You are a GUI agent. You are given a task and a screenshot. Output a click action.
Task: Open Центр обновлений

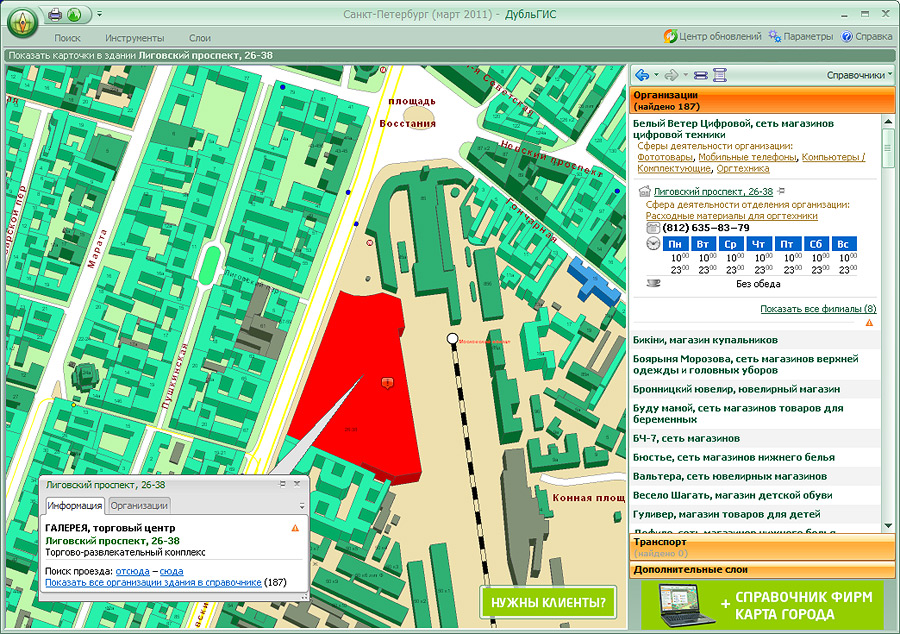pyautogui.click(x=712, y=36)
